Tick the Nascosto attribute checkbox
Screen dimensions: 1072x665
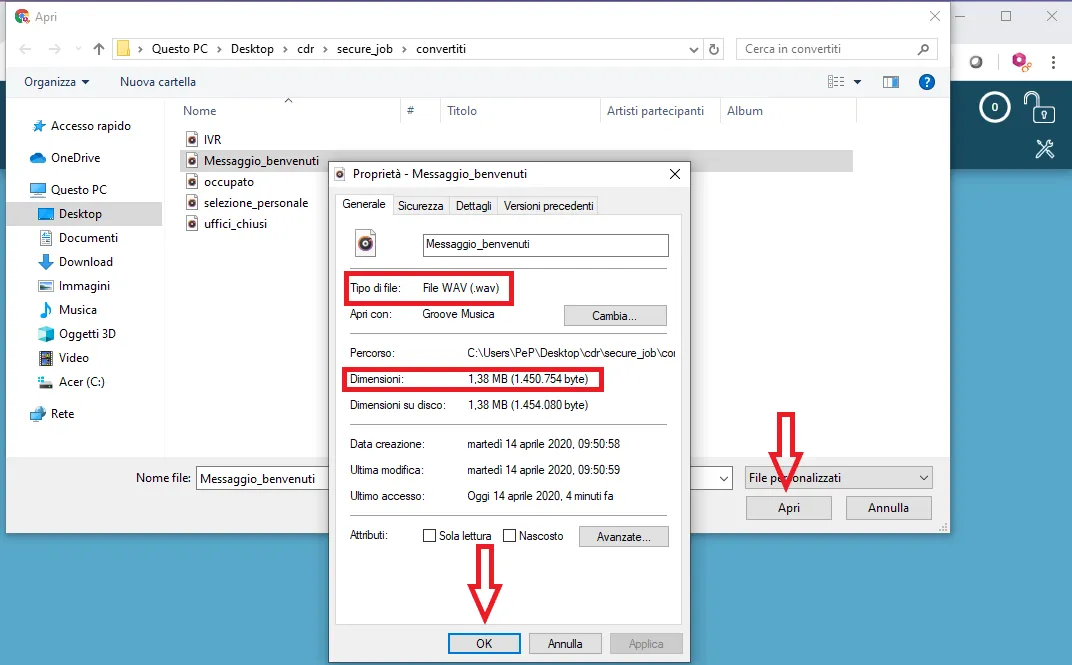[509, 536]
